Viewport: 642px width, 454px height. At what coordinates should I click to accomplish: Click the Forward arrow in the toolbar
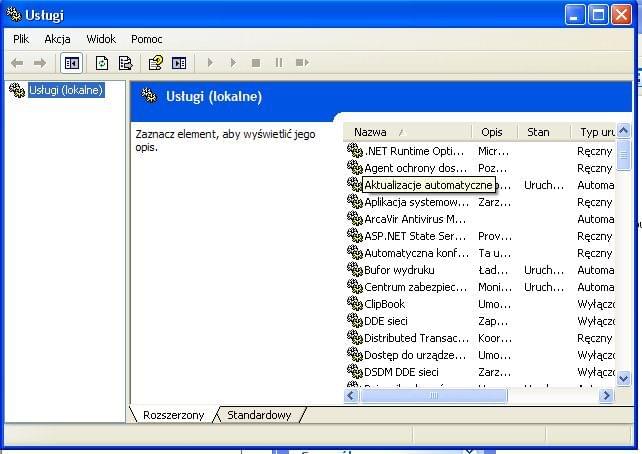pyautogui.click(x=40, y=63)
